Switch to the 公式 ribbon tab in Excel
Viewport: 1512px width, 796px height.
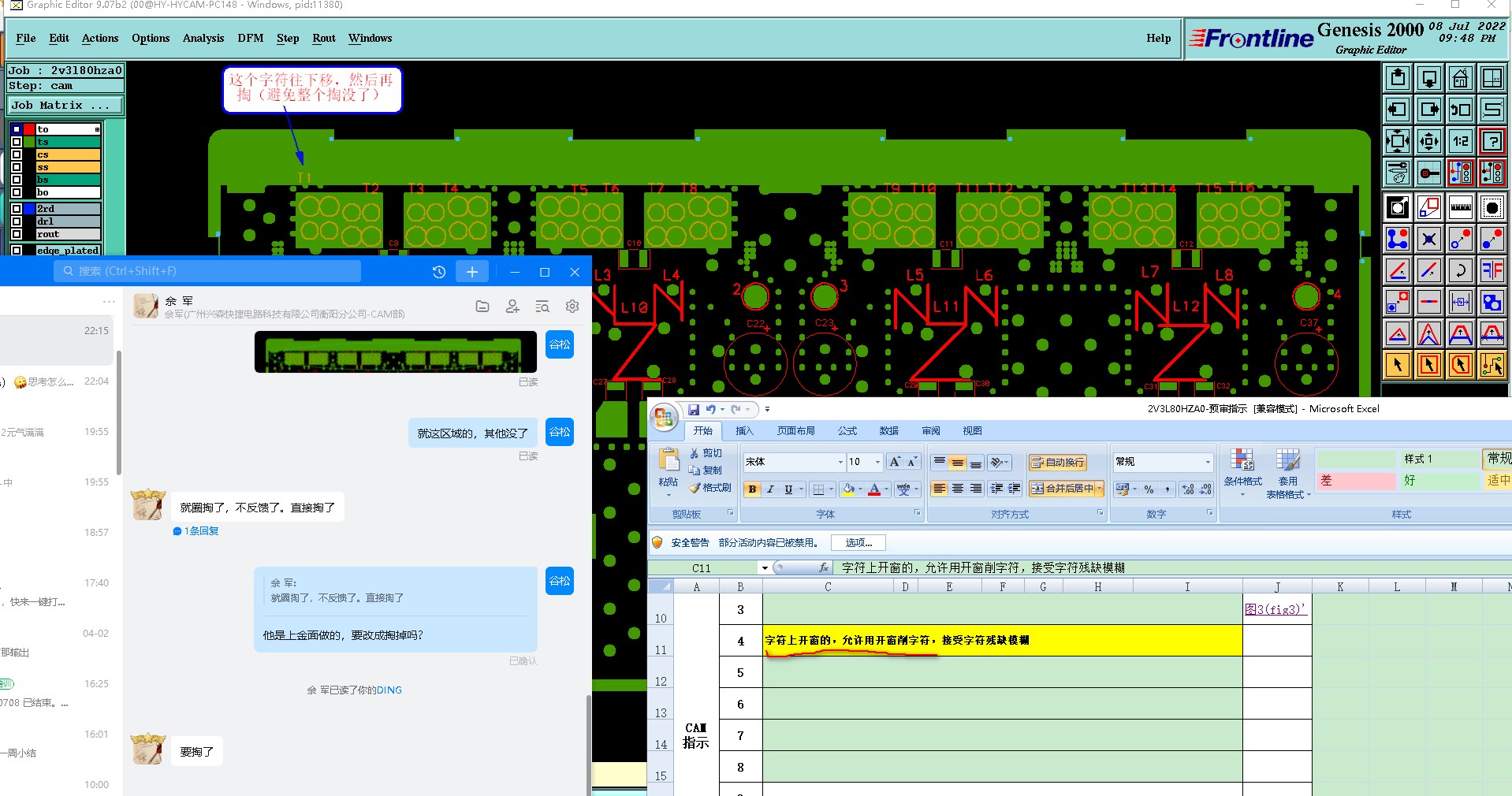pos(847,431)
